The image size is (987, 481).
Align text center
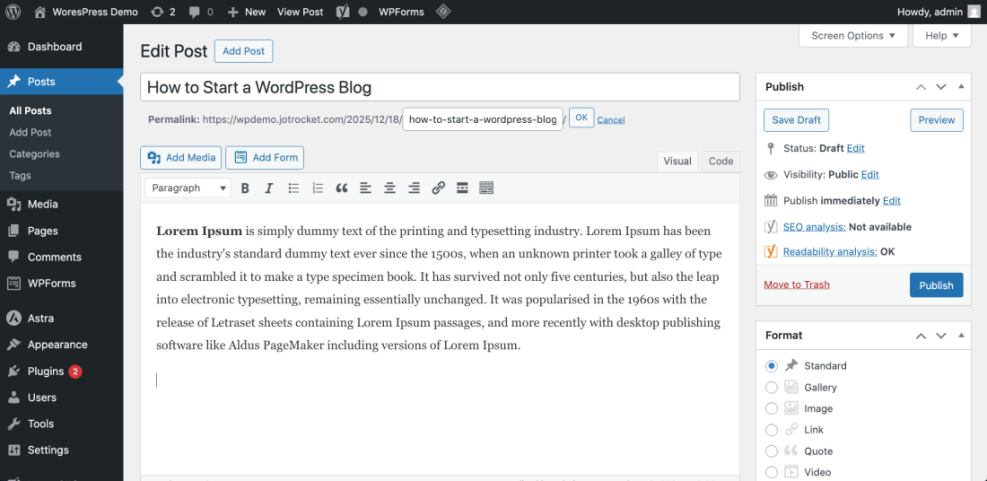pos(390,188)
